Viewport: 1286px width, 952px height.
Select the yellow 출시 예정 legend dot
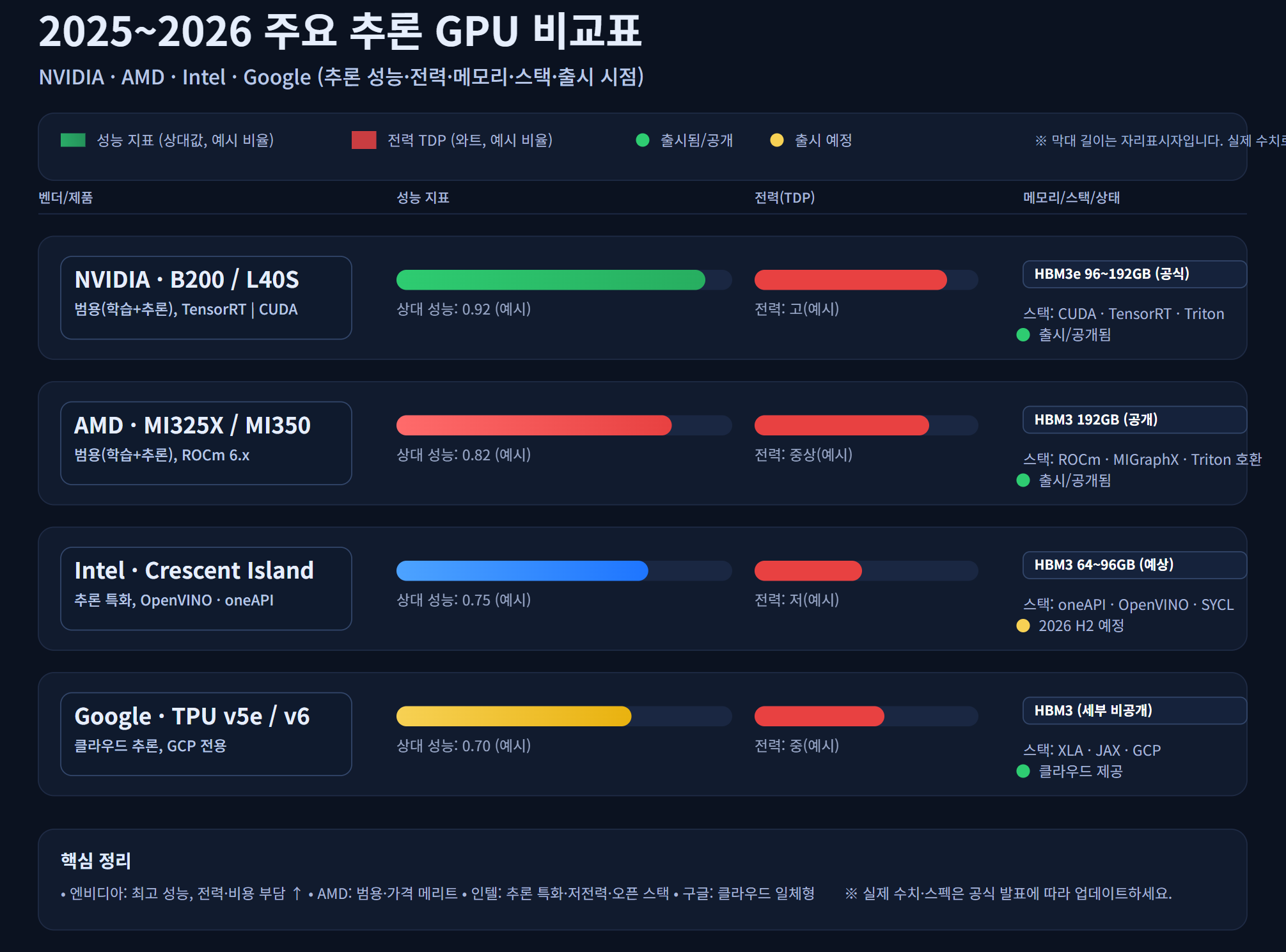point(777,139)
